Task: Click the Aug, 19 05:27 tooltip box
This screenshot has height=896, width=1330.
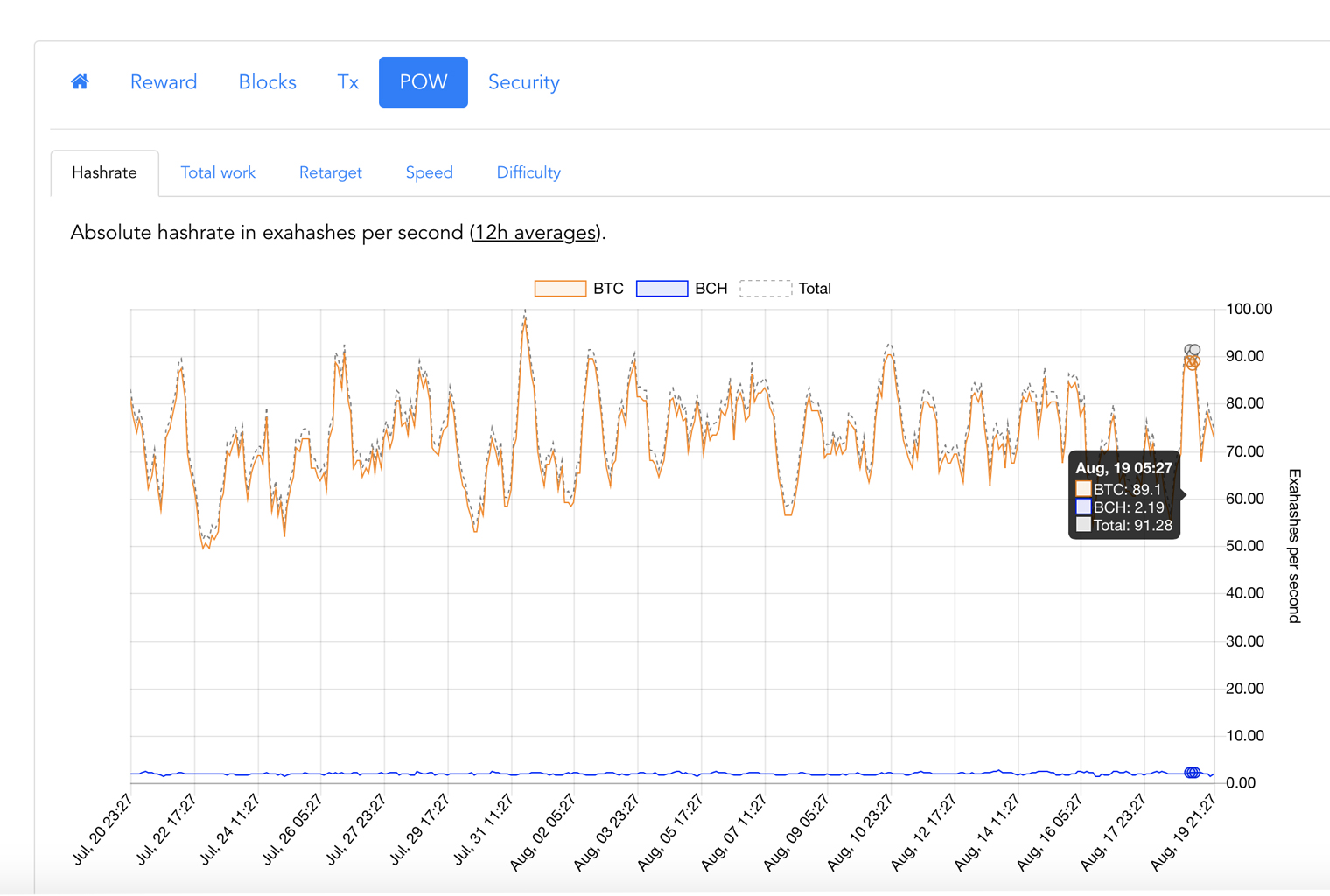Action: (1123, 496)
